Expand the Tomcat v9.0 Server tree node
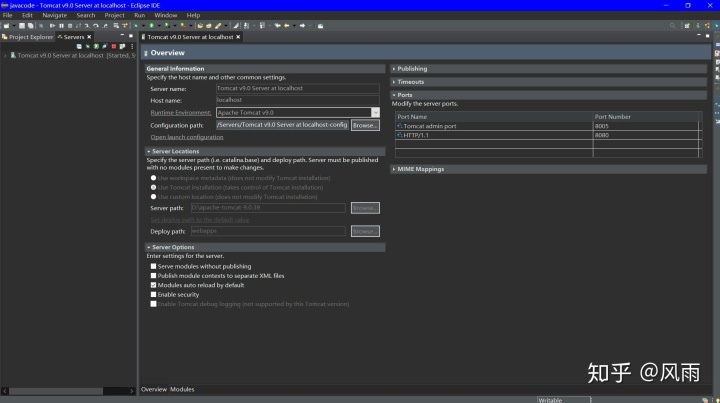Image resolution: width=720 pixels, height=403 pixels. point(5,56)
